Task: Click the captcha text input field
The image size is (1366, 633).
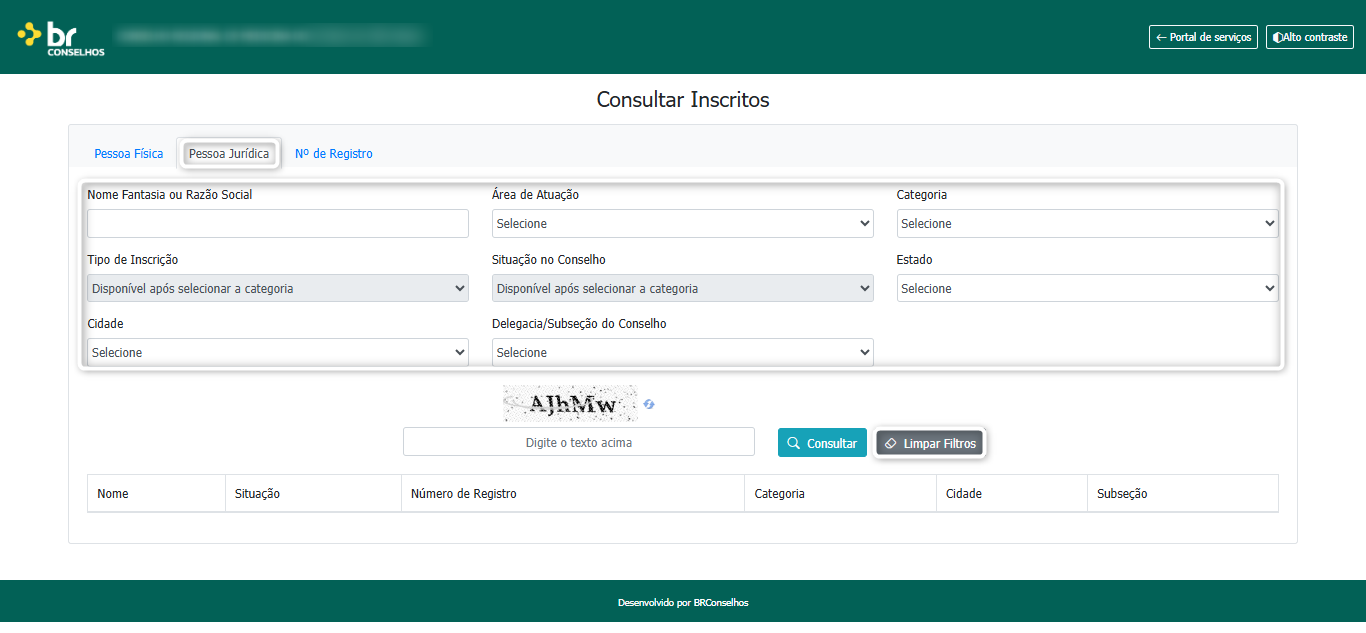Action: click(579, 442)
